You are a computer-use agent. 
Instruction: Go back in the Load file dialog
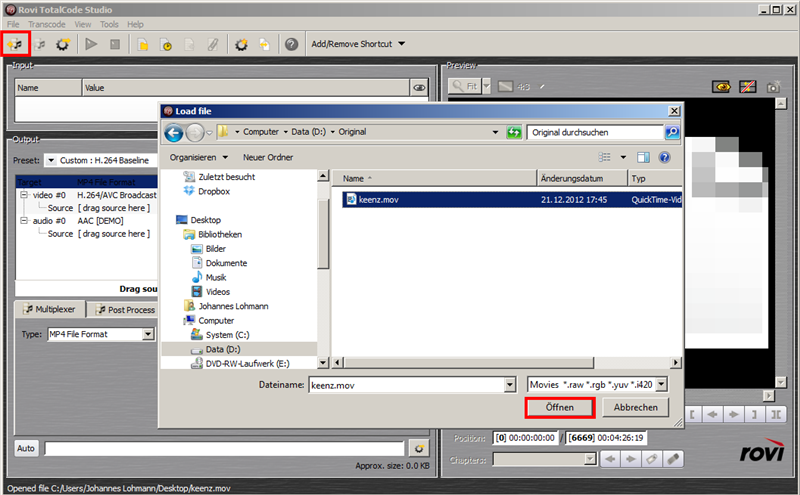click(x=173, y=133)
